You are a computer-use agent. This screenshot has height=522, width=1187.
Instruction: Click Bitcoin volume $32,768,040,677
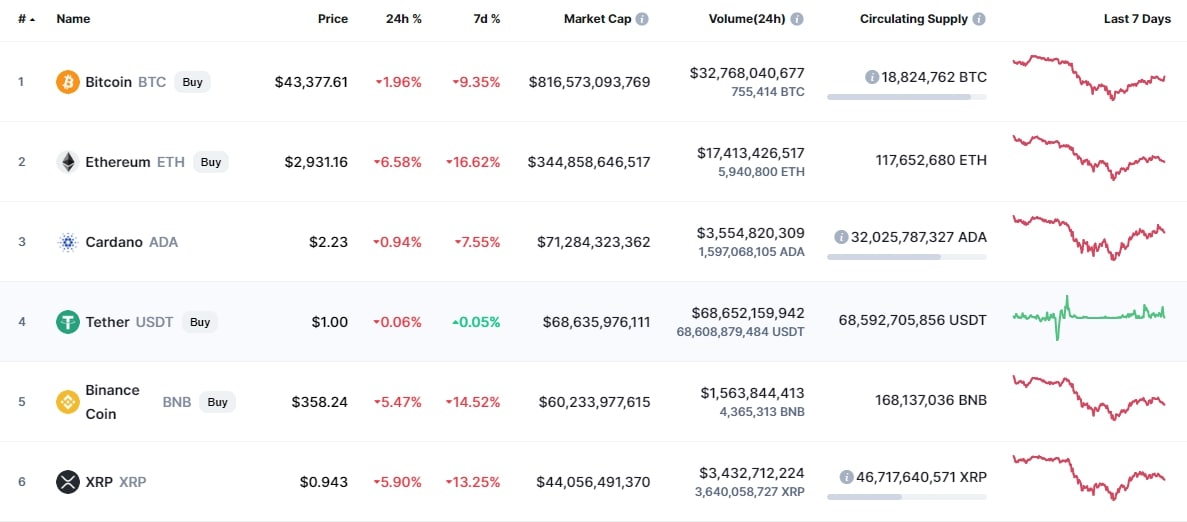click(x=747, y=73)
